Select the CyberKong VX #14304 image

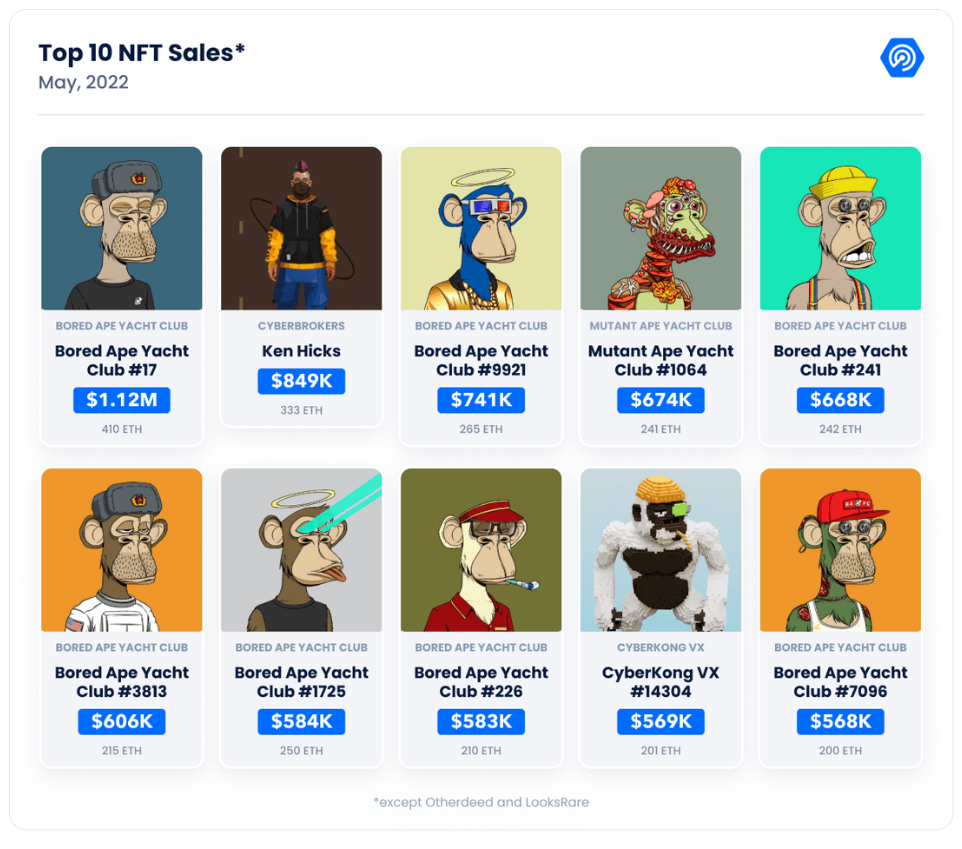(660, 550)
